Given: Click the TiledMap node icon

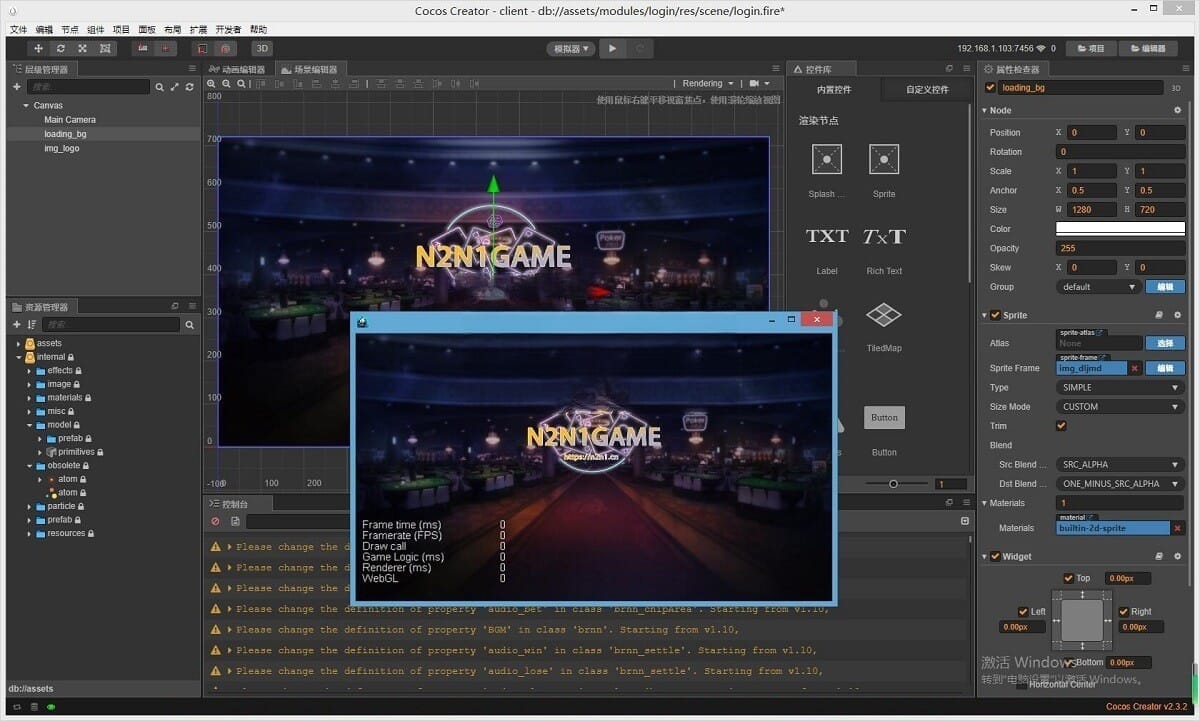Looking at the screenshot, I should [x=883, y=316].
